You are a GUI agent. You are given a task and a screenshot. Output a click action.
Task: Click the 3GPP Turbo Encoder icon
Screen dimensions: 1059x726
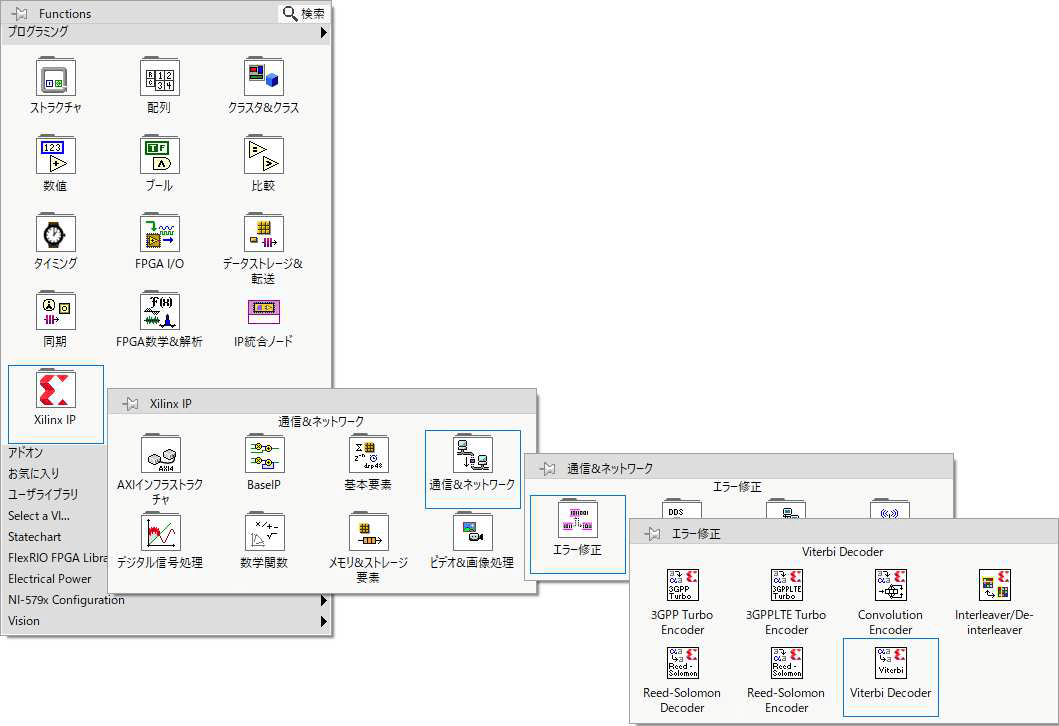point(681,585)
